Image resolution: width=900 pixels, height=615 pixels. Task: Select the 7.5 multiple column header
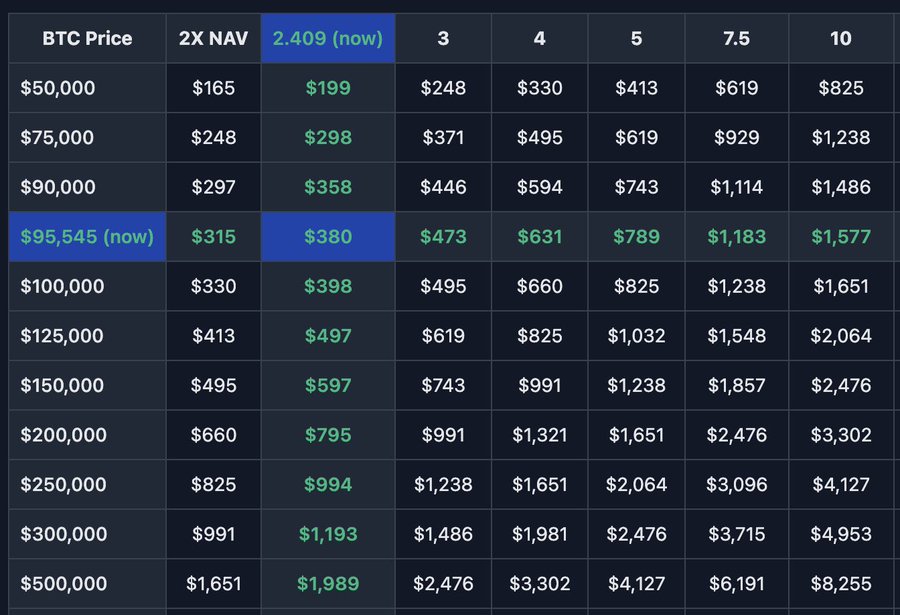click(x=736, y=38)
